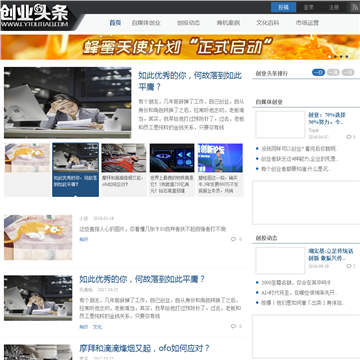
Task: Select the highlighted blue carousel card 如此优秀的你
Action: click(76, 169)
